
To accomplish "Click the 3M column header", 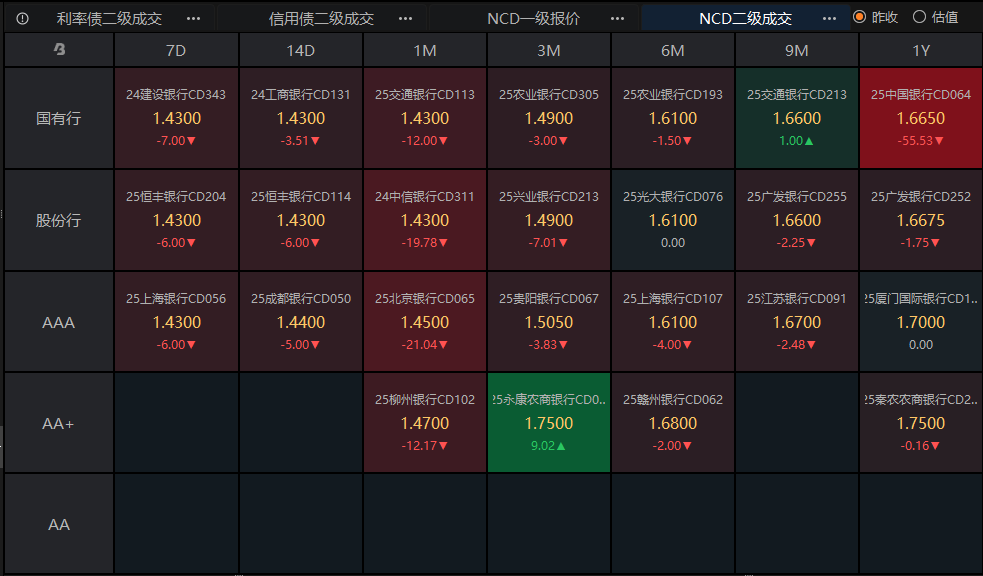I will point(549,50).
